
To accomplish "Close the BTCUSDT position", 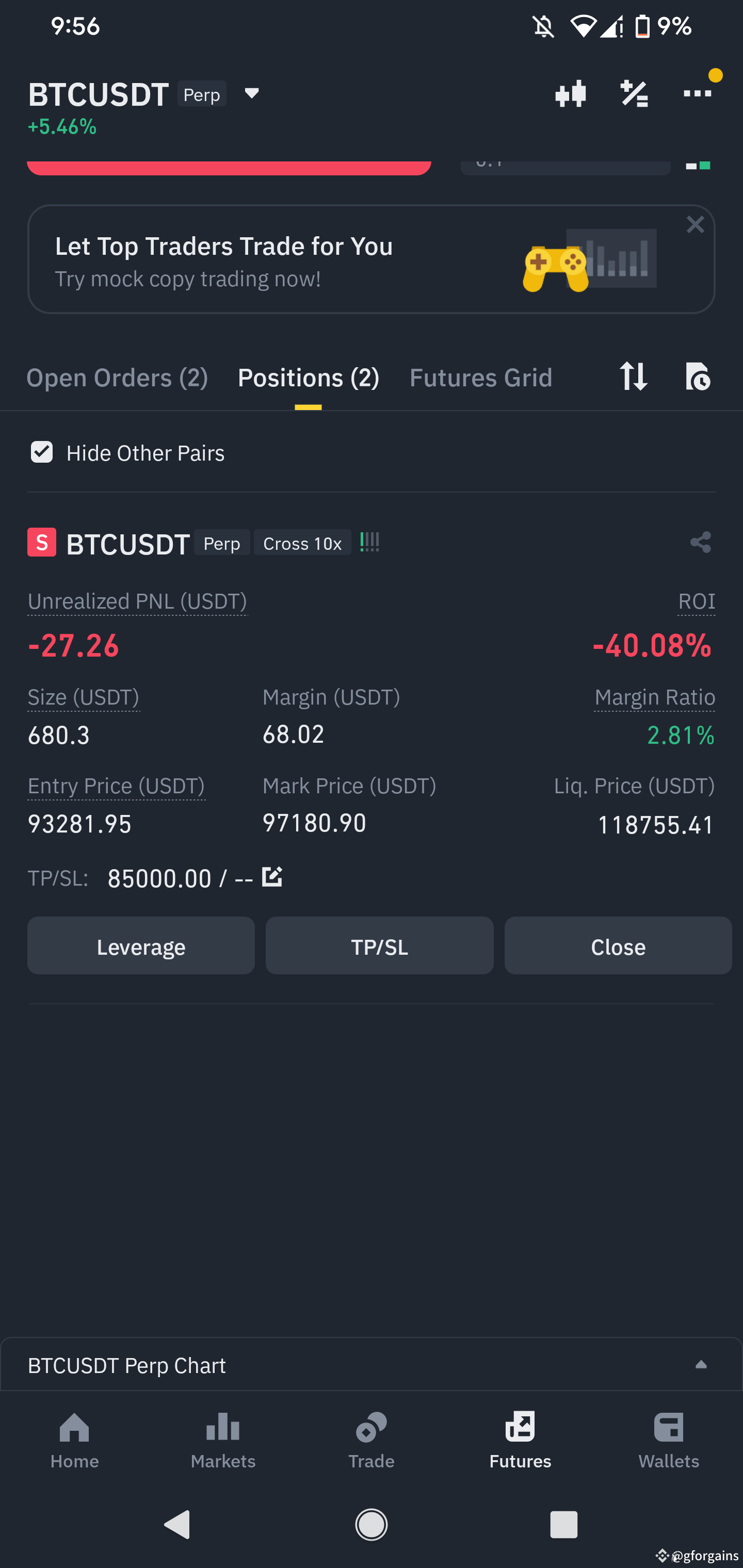I will pos(618,946).
